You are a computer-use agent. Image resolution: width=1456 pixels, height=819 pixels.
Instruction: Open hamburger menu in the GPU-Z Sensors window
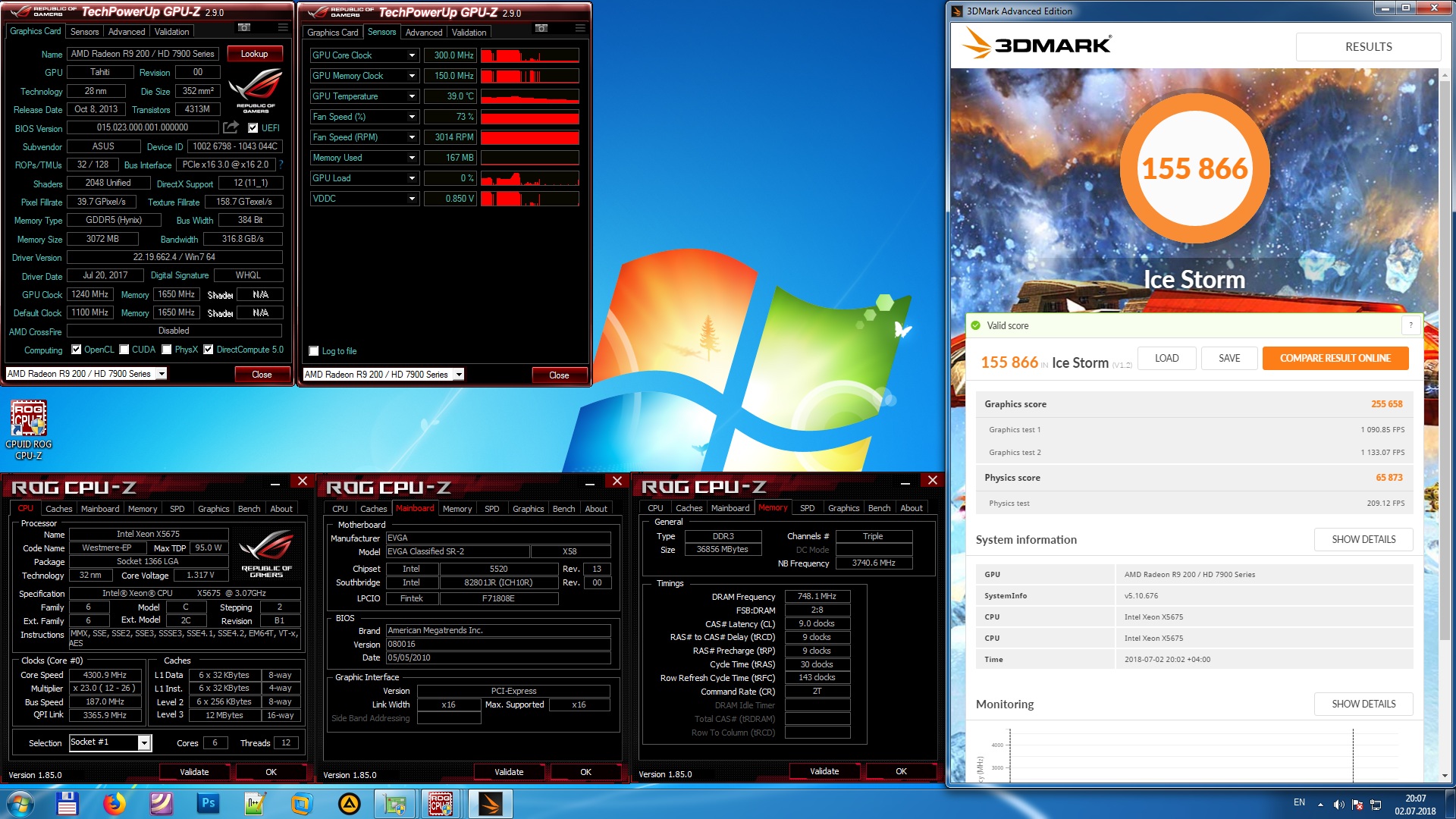click(580, 28)
